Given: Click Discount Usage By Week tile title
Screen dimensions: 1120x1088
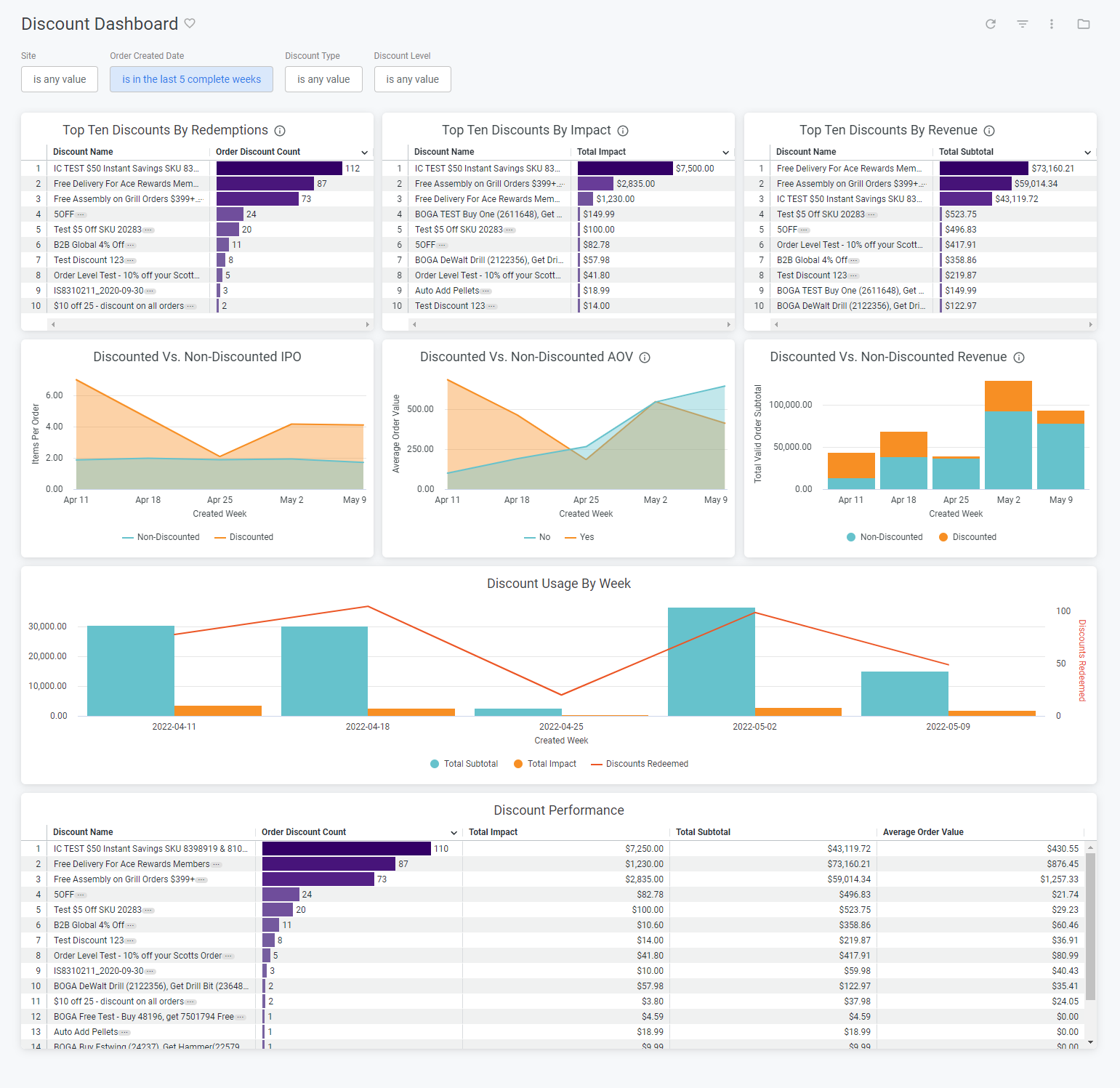Looking at the screenshot, I should click(x=559, y=584).
